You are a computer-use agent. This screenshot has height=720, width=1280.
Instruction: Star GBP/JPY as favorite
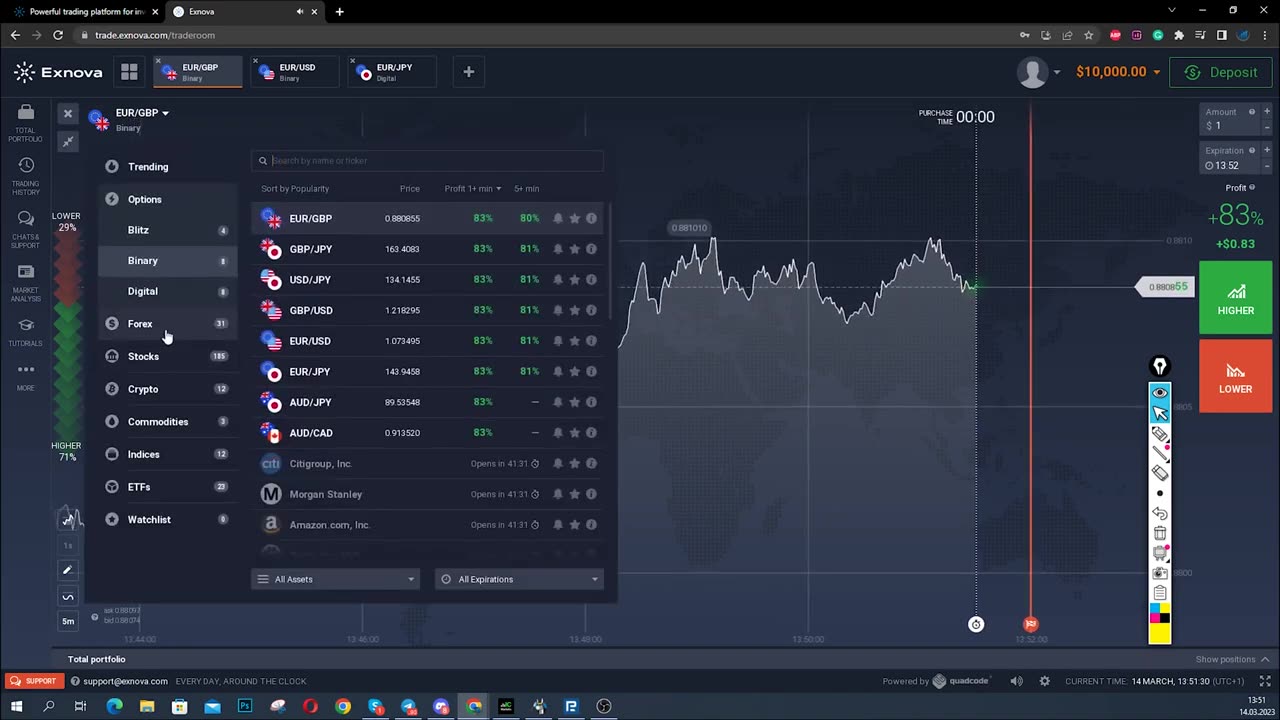click(x=574, y=249)
